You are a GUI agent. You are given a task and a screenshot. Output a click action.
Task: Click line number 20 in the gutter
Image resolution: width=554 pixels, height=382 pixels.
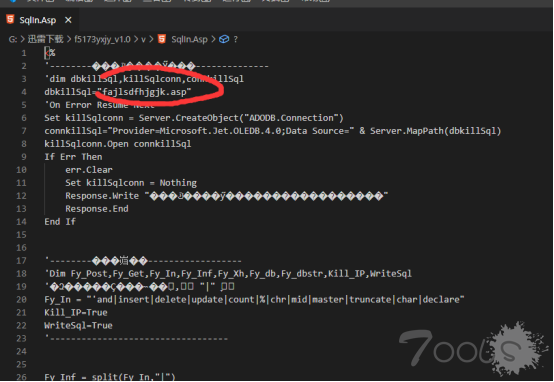pyautogui.click(x=21, y=300)
